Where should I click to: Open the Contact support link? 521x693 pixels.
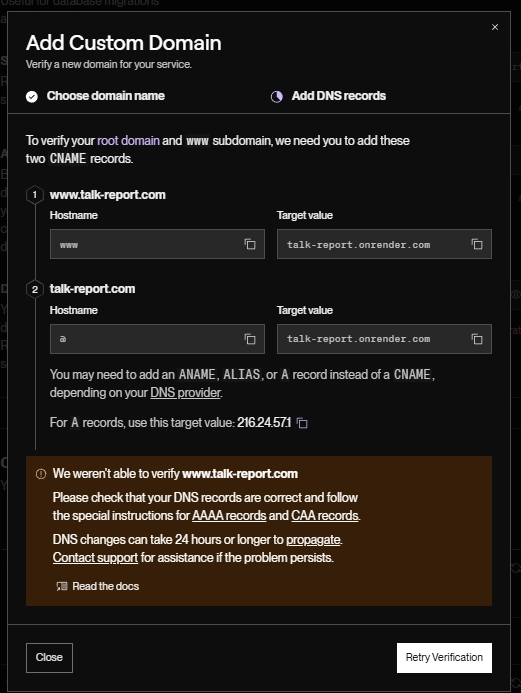95,558
